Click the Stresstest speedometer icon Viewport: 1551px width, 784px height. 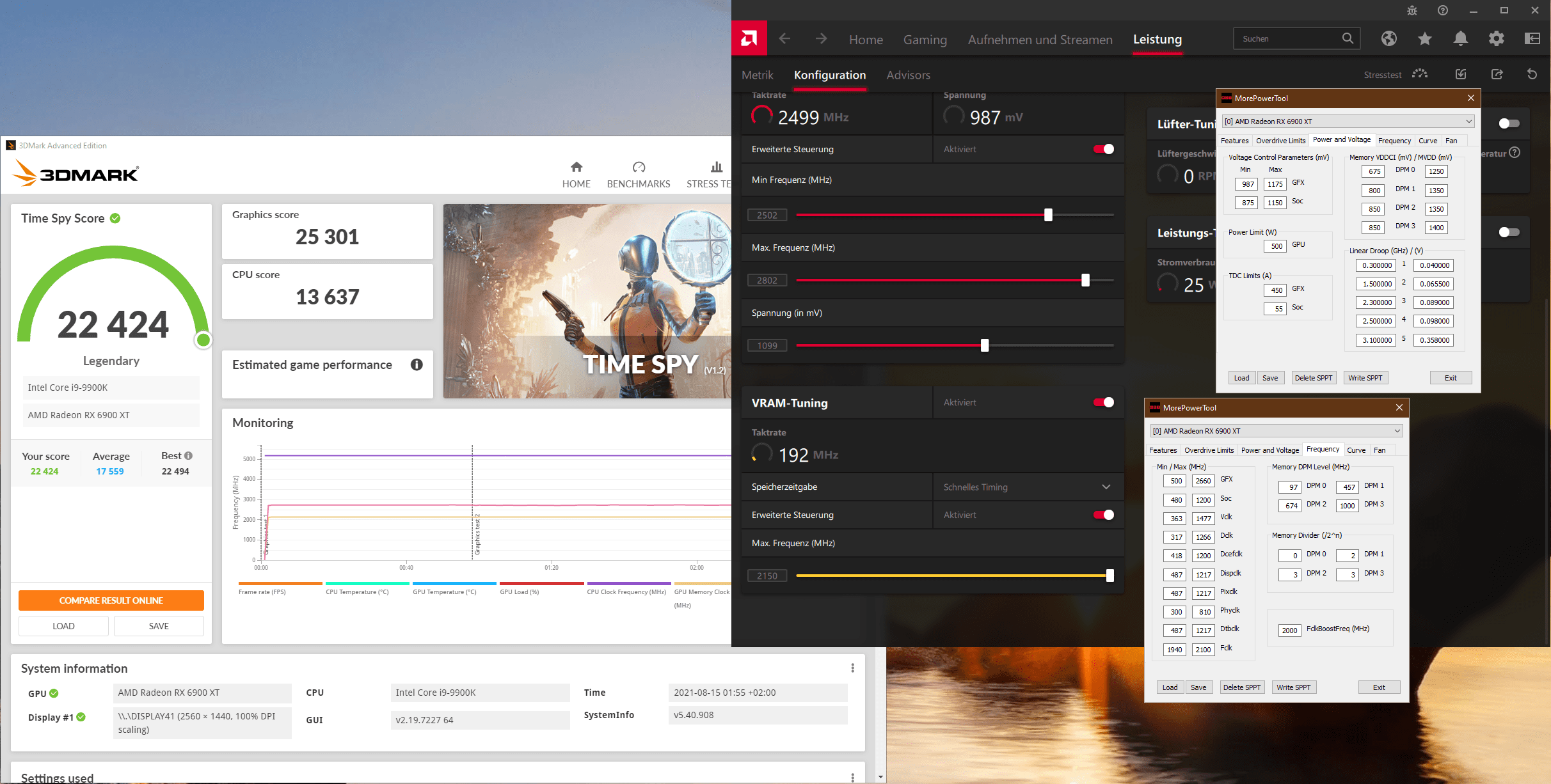1420,74
